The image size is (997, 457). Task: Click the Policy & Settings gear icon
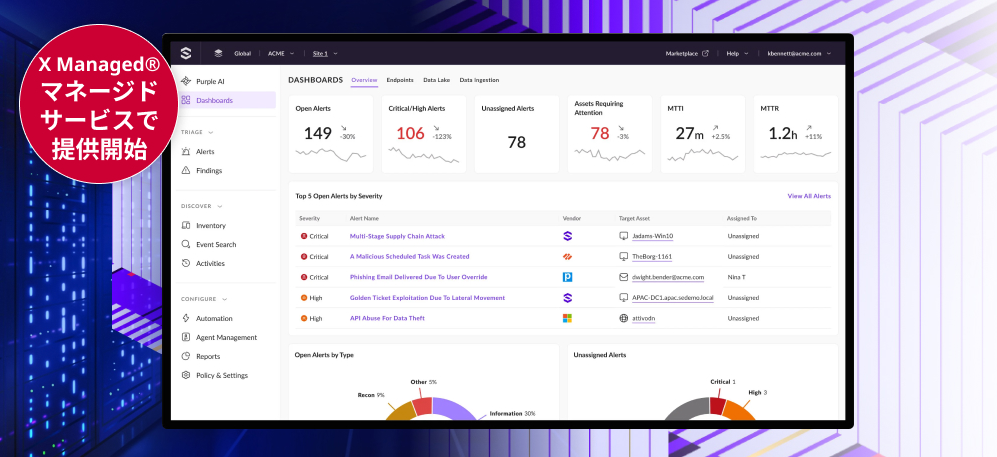pyautogui.click(x=186, y=375)
